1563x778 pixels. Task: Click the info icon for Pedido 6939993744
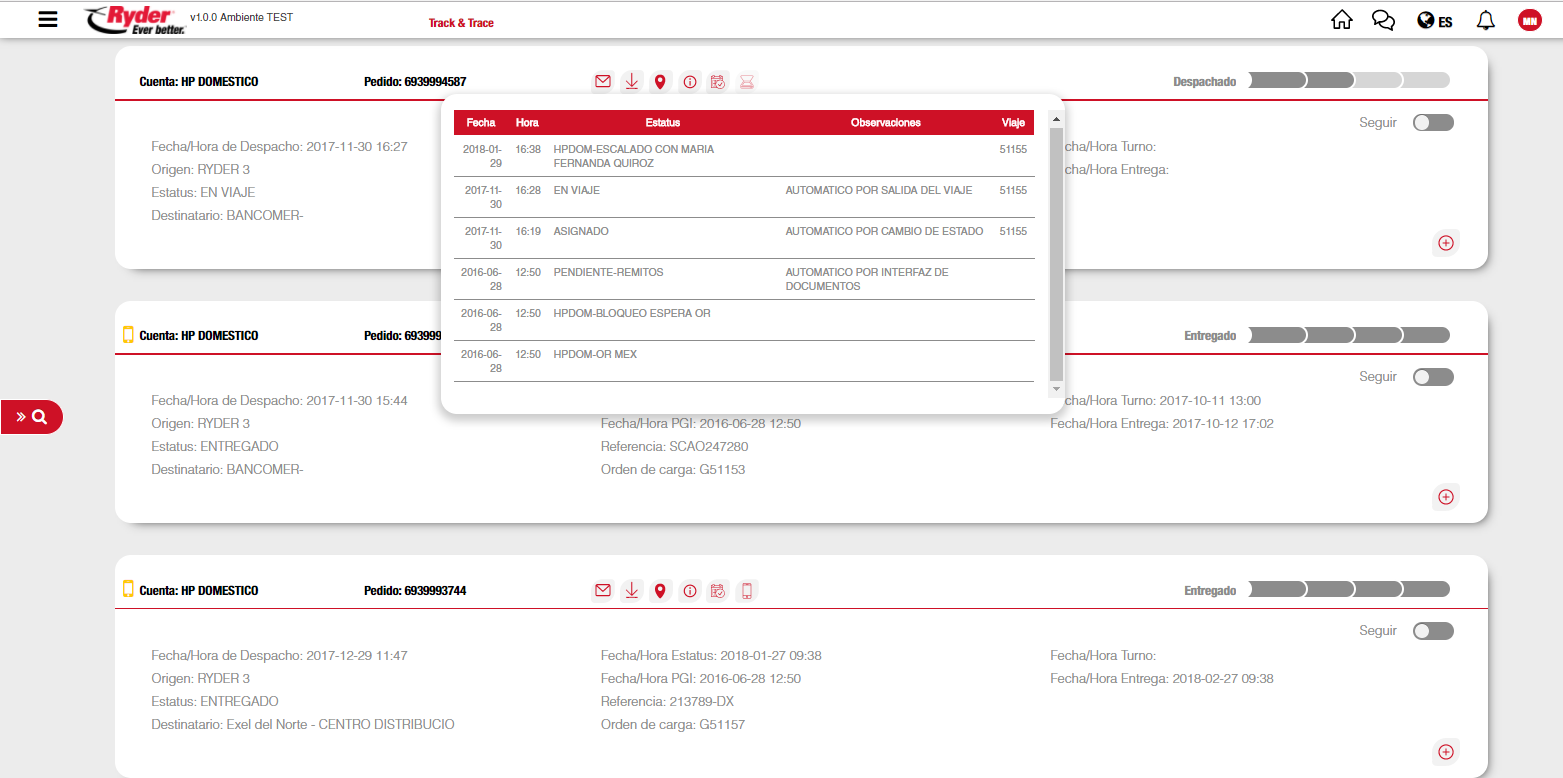(x=689, y=591)
